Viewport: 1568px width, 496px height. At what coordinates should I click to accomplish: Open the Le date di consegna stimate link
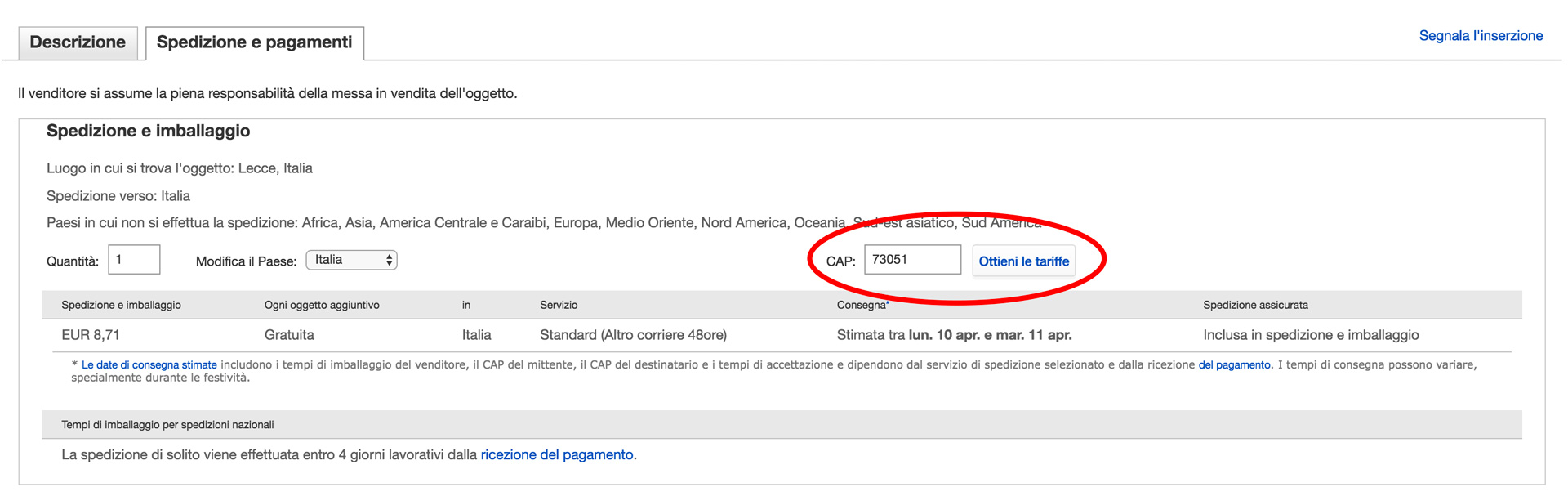click(149, 365)
